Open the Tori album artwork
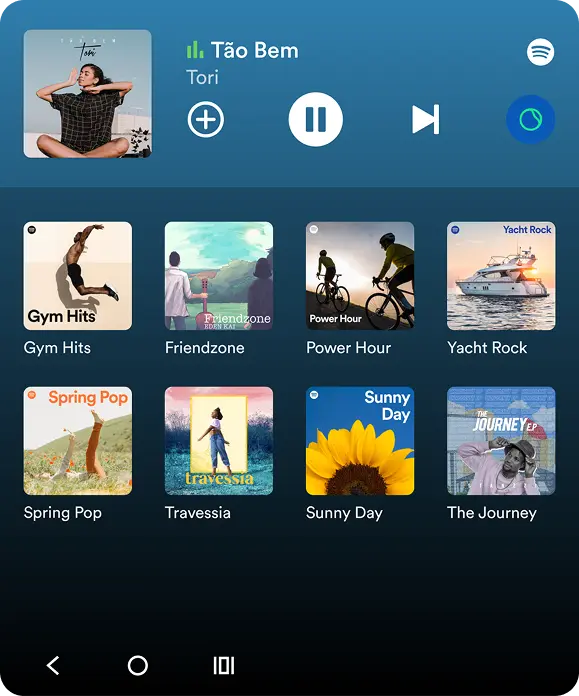This screenshot has width=579, height=696. (87, 94)
